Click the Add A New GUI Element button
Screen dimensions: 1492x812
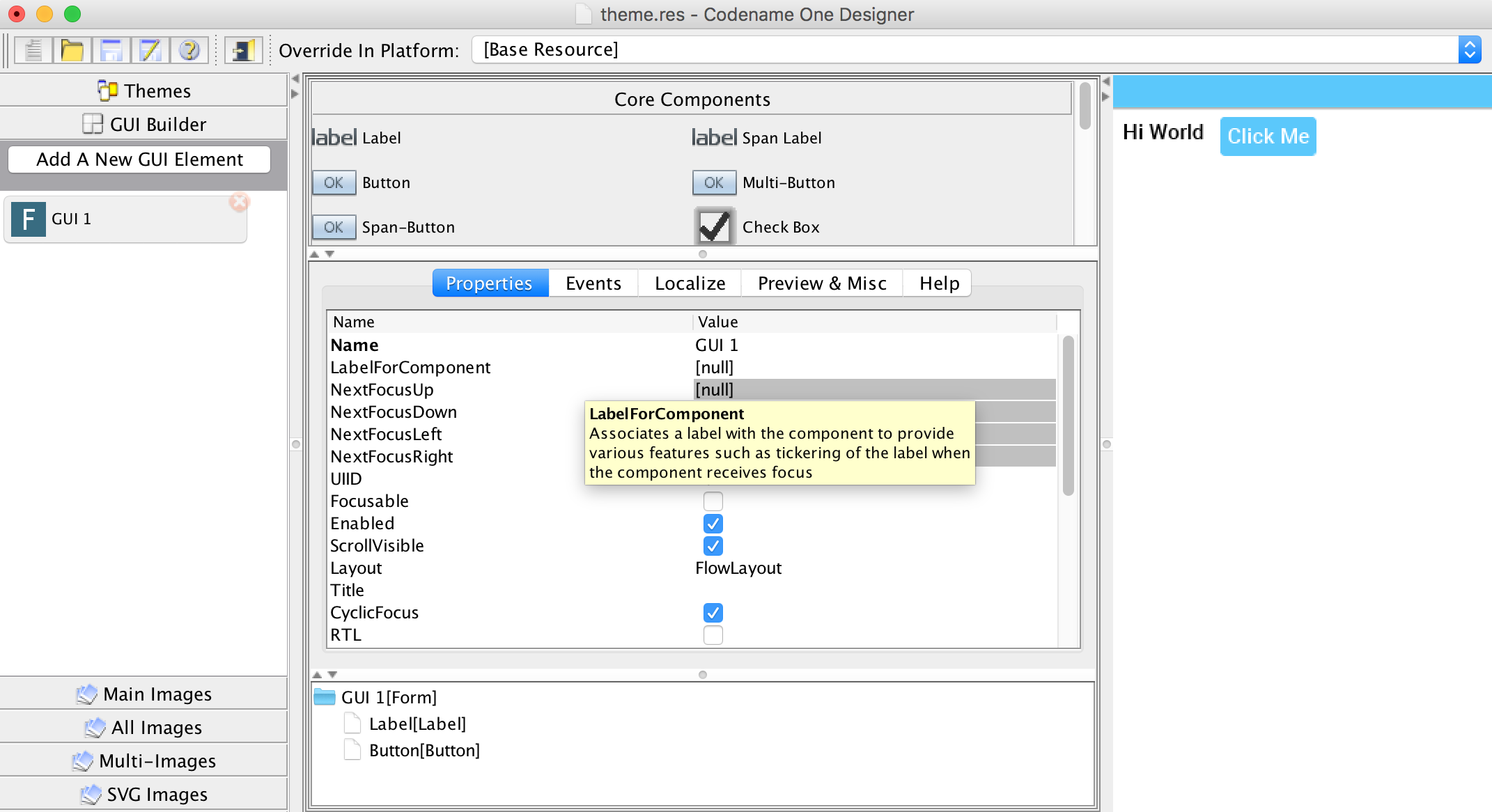point(140,159)
